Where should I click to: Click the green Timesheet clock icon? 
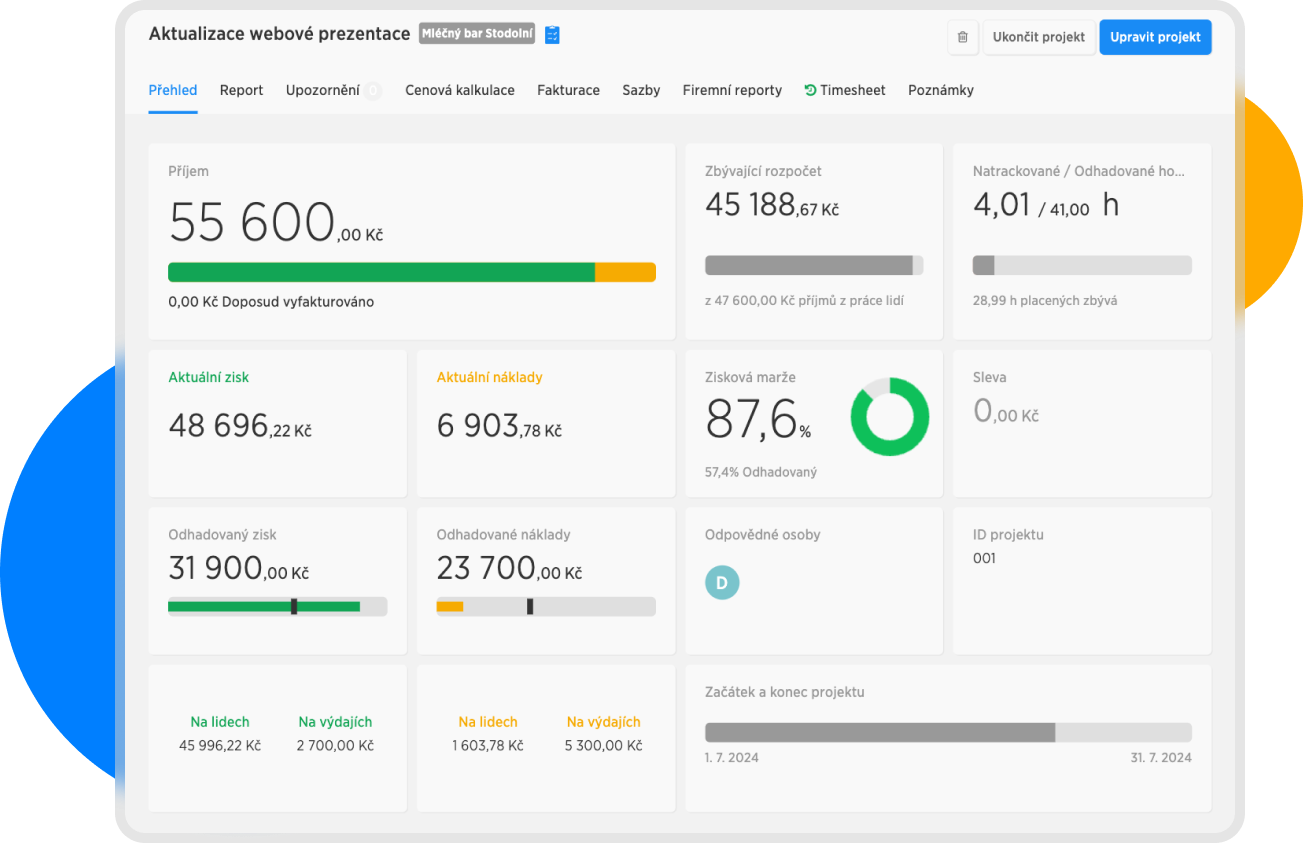tap(810, 90)
